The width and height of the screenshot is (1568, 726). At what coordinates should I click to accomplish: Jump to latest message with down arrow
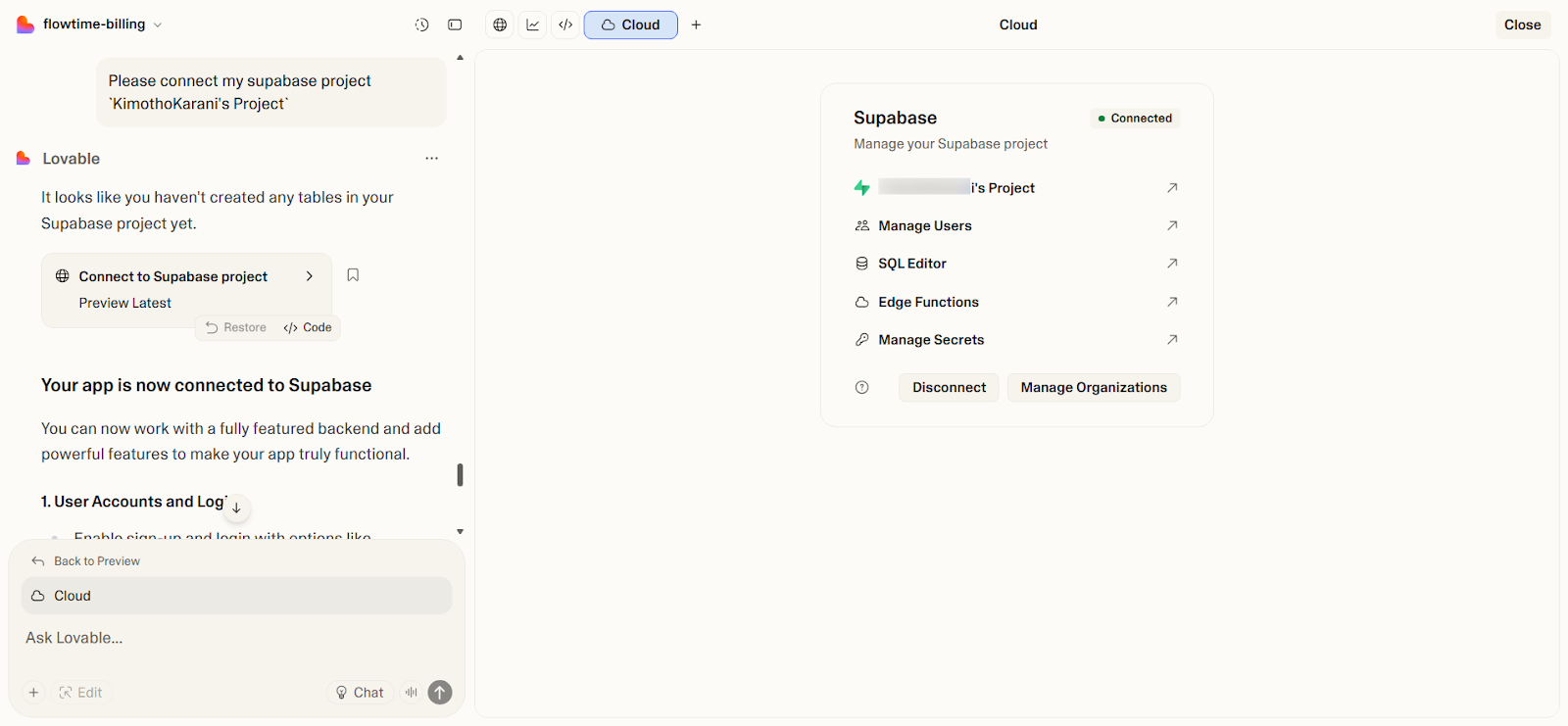[x=236, y=508]
